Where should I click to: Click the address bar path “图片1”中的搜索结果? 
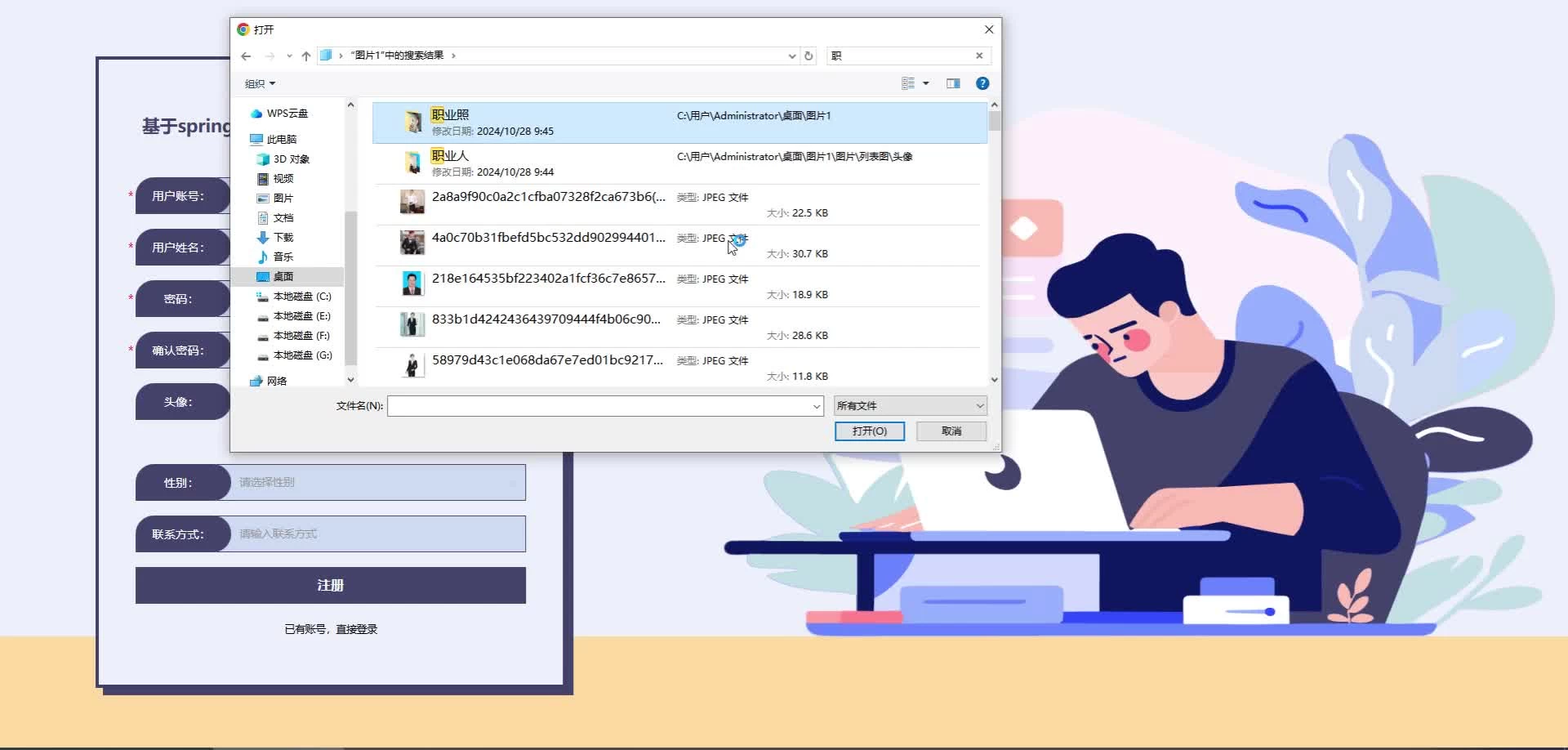pos(397,56)
